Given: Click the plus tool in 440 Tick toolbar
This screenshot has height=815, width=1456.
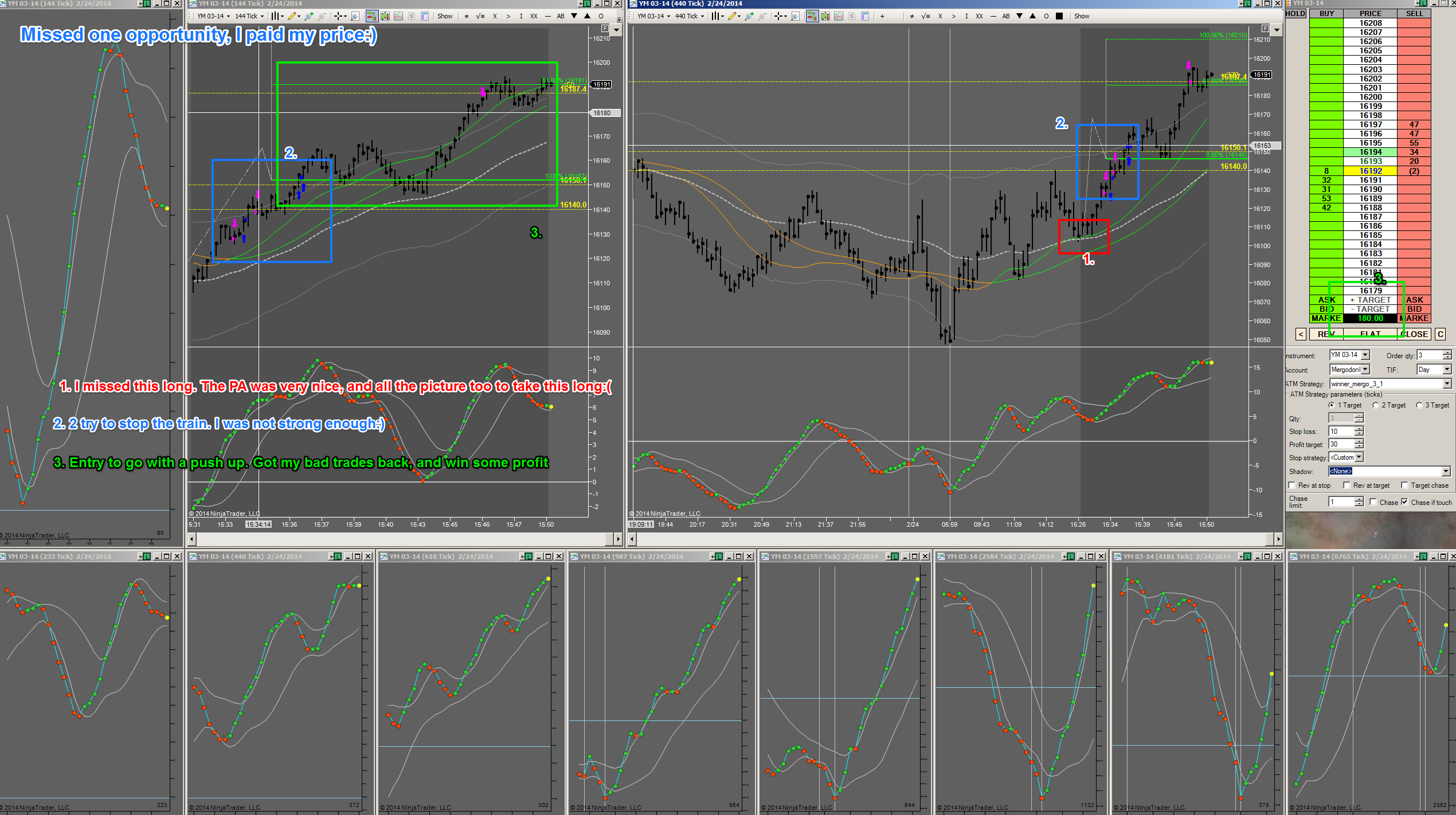Looking at the screenshot, I should [882, 16].
